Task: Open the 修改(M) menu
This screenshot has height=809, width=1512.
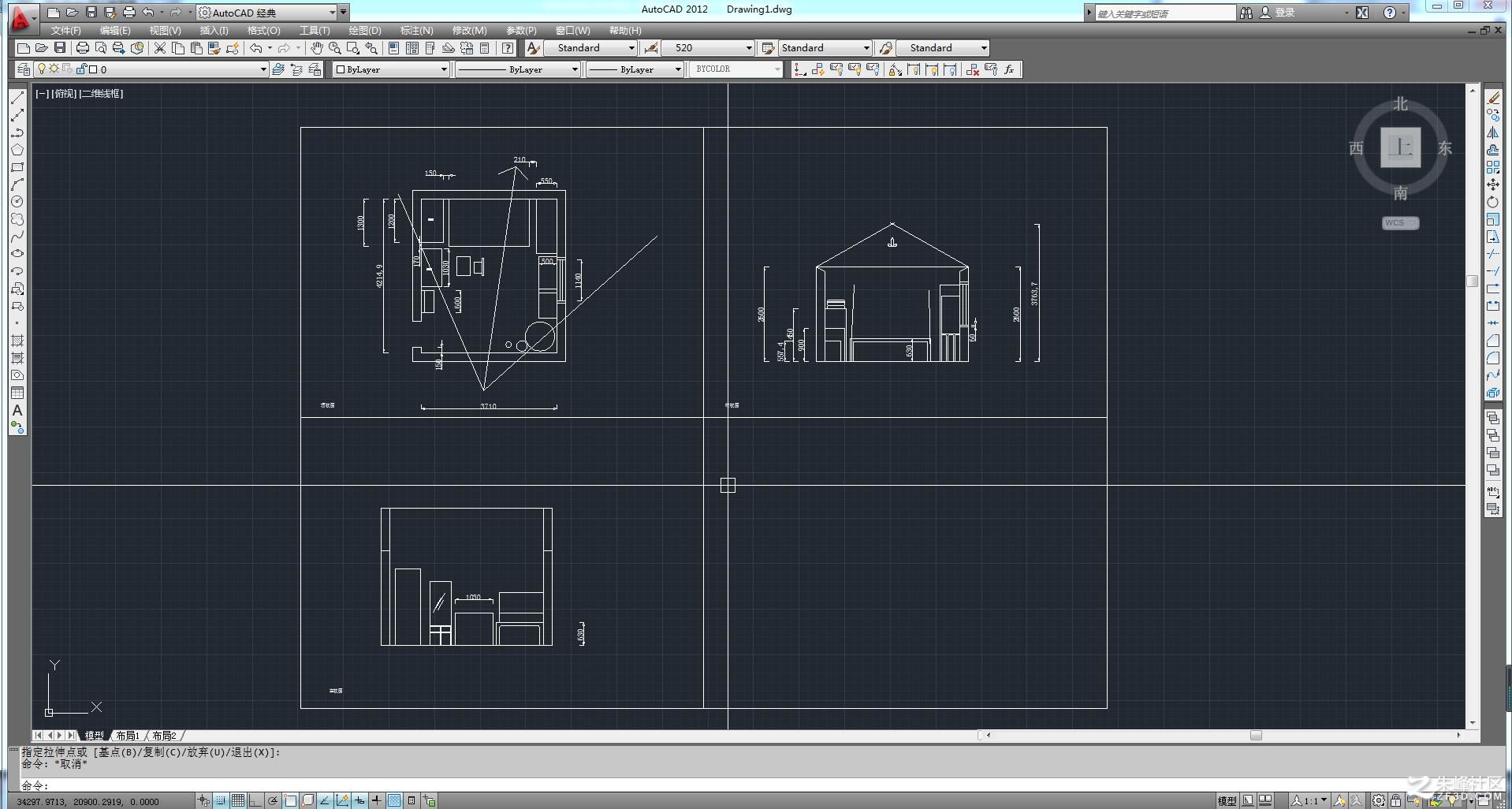Action: 469,31
